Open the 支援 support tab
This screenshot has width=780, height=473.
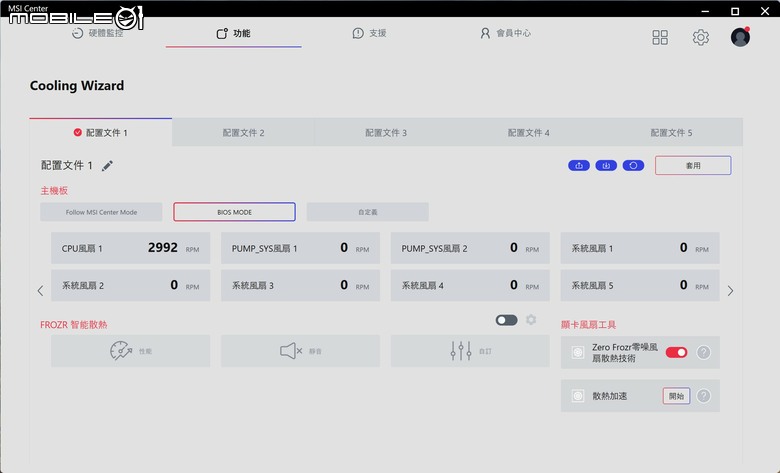click(369, 33)
